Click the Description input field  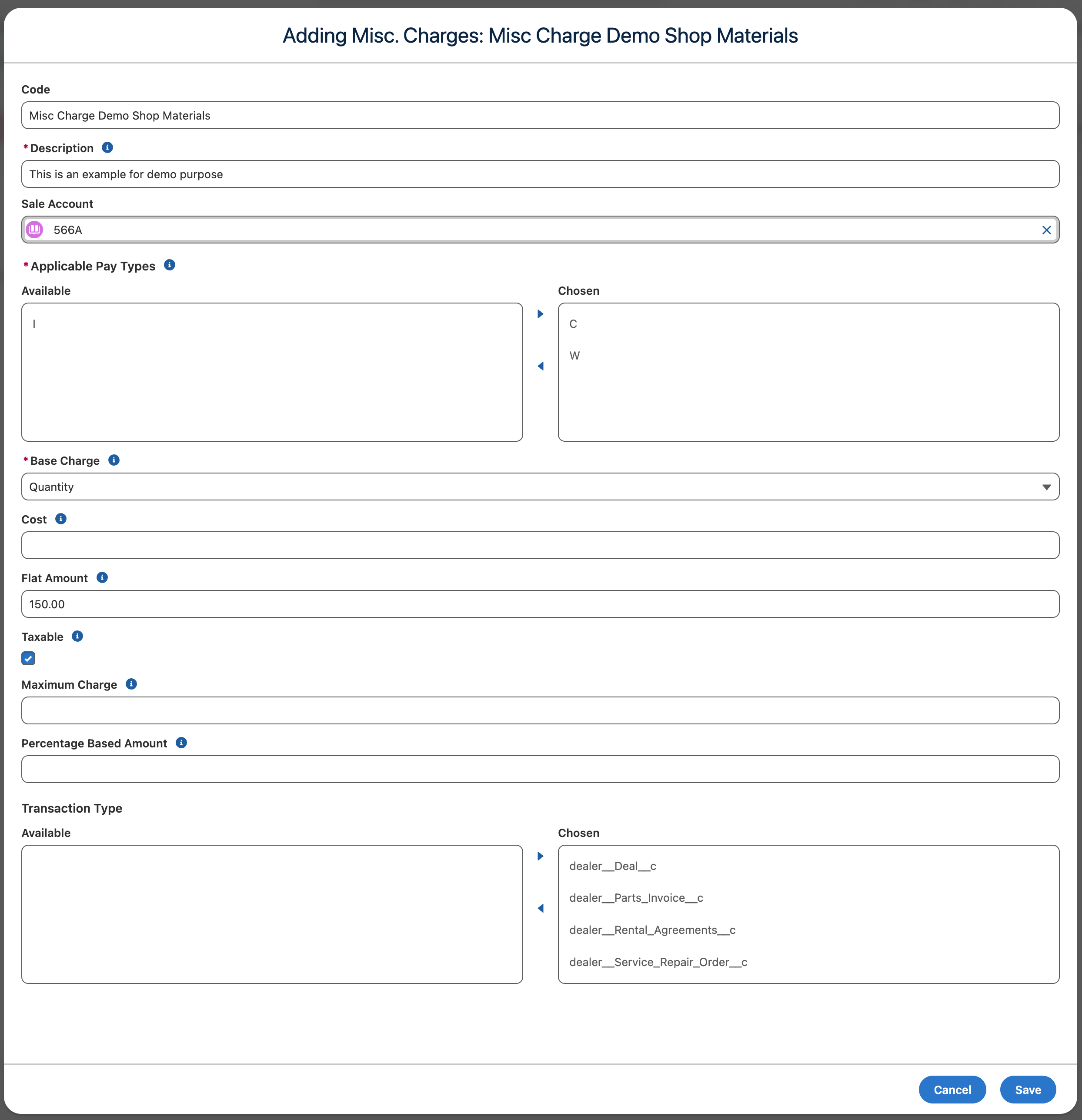(x=540, y=174)
